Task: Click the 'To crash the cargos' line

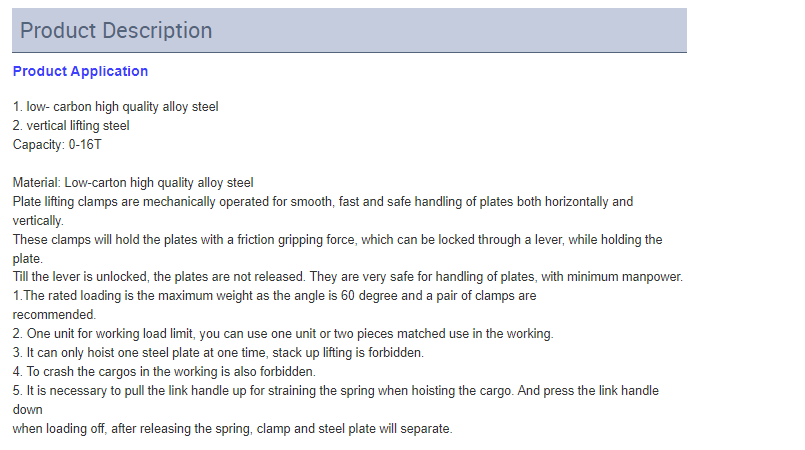Action: (x=164, y=371)
